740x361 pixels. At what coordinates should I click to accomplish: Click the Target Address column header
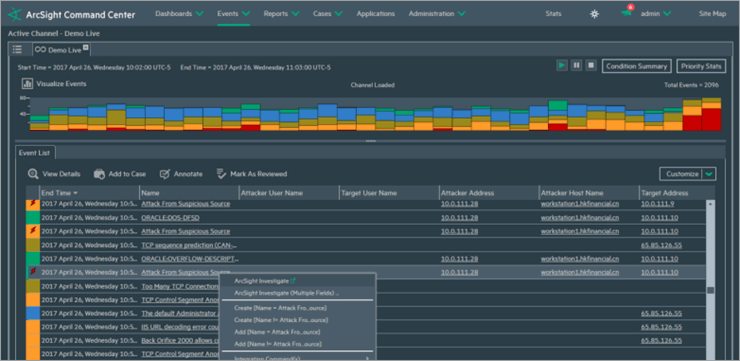pyautogui.click(x=676, y=193)
